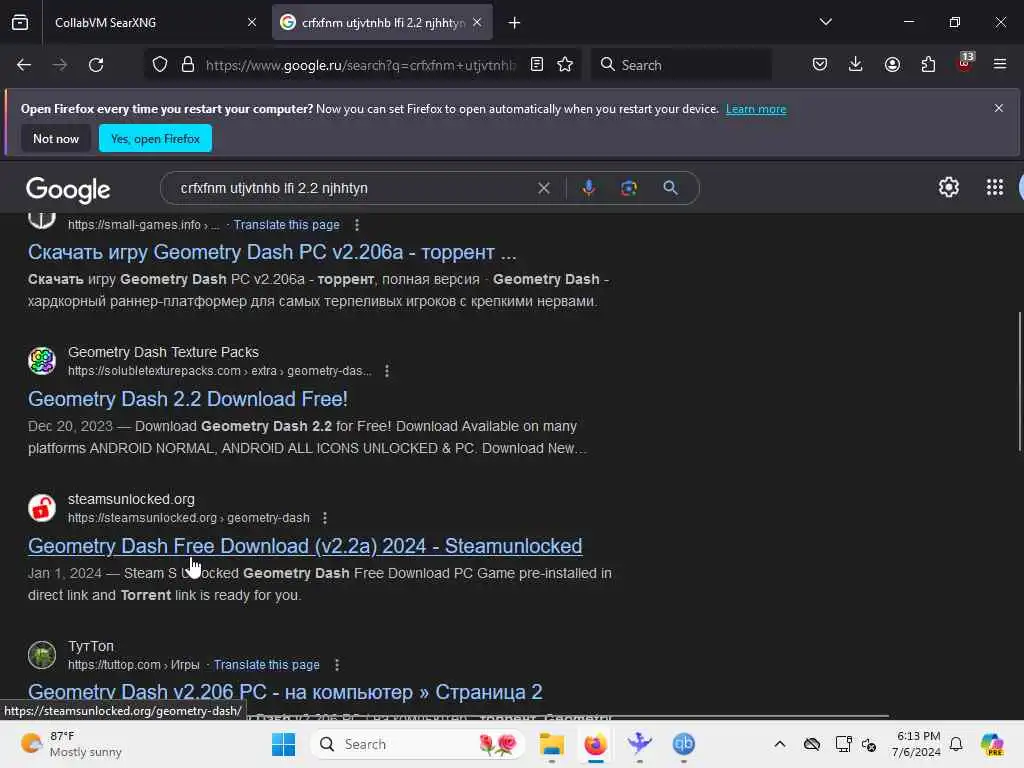Screen dimensions: 1024x768
Task: Follow the Learn more link
Action: click(x=756, y=109)
